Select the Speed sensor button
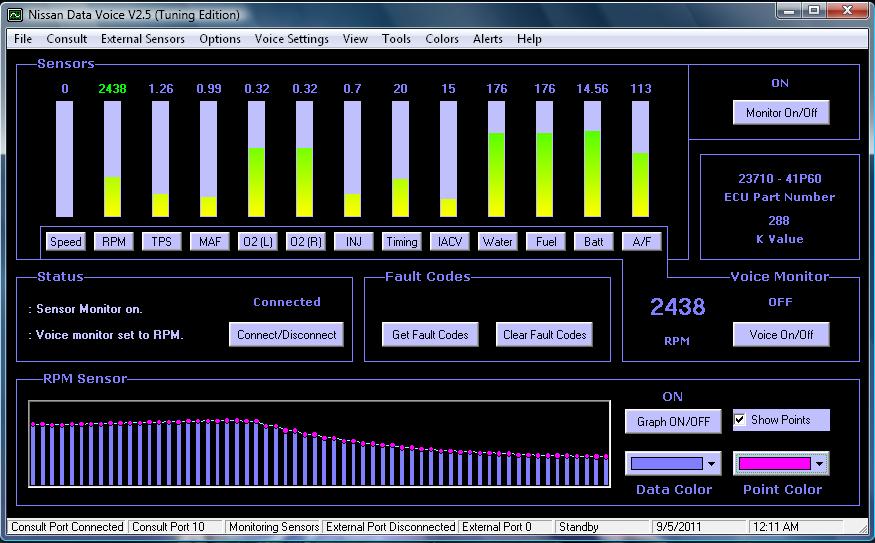 pyautogui.click(x=65, y=242)
